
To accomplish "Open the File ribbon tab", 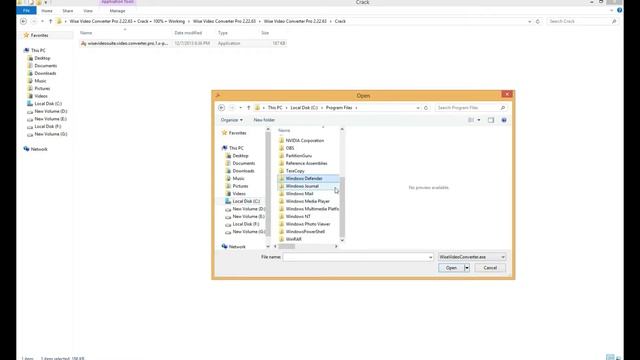I will click(27, 11).
